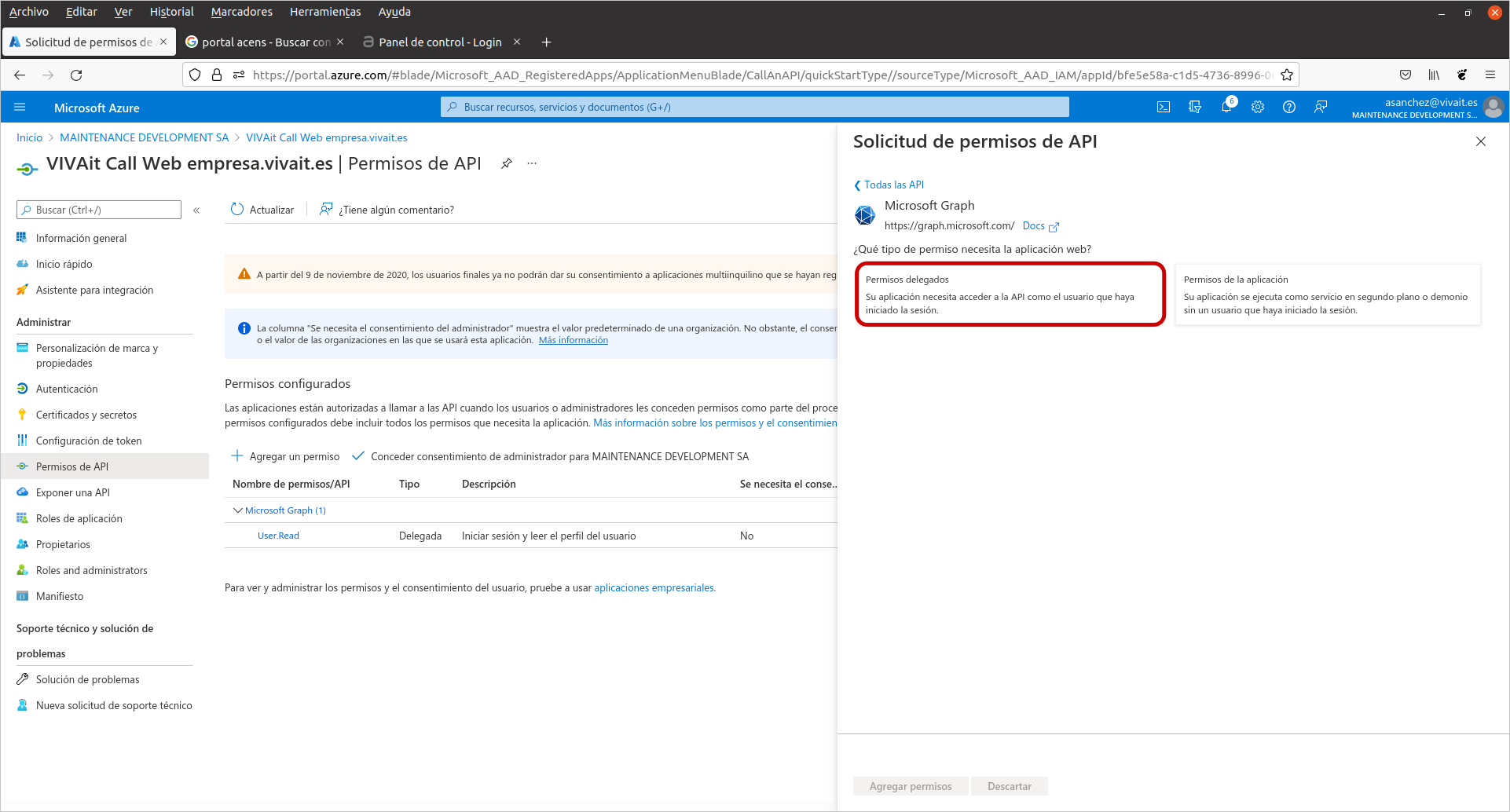
Task: Save the page to Pocket using its toolbar icon
Action: [x=1406, y=75]
